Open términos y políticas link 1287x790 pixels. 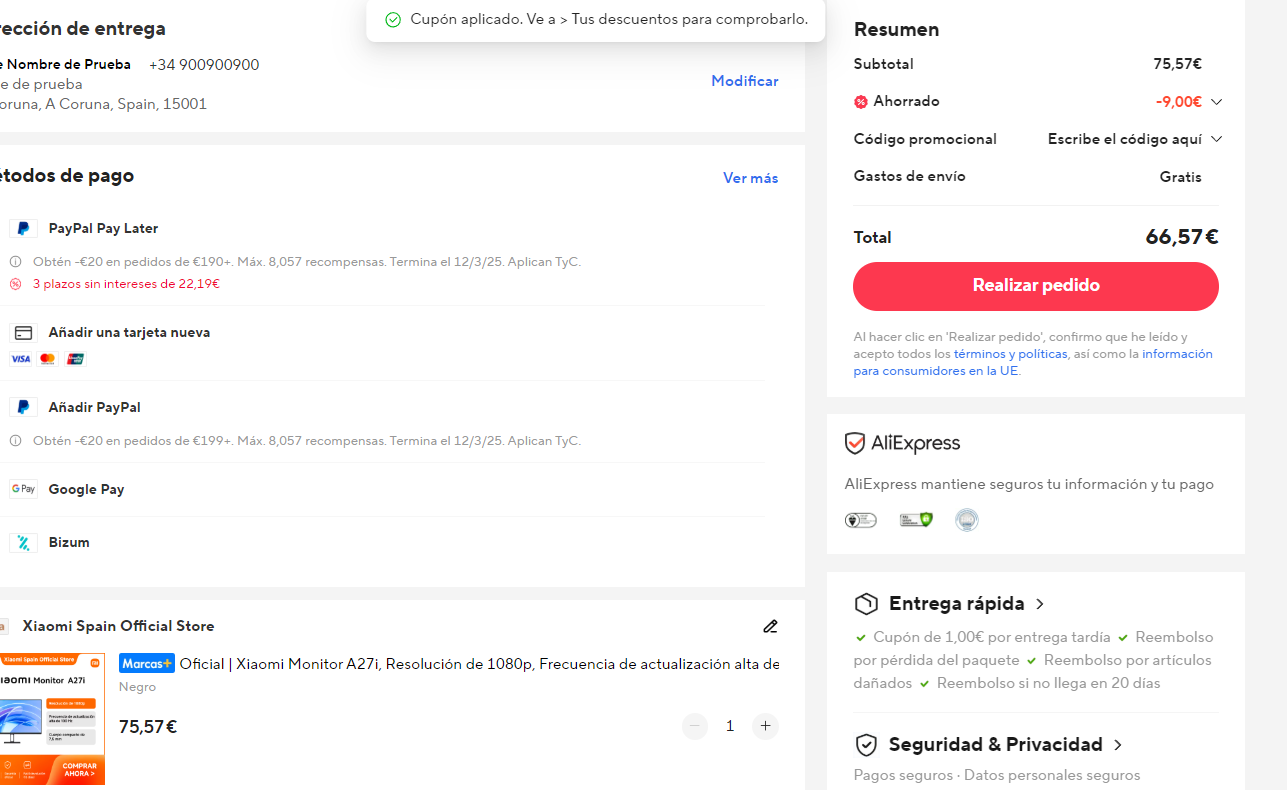click(x=1010, y=354)
